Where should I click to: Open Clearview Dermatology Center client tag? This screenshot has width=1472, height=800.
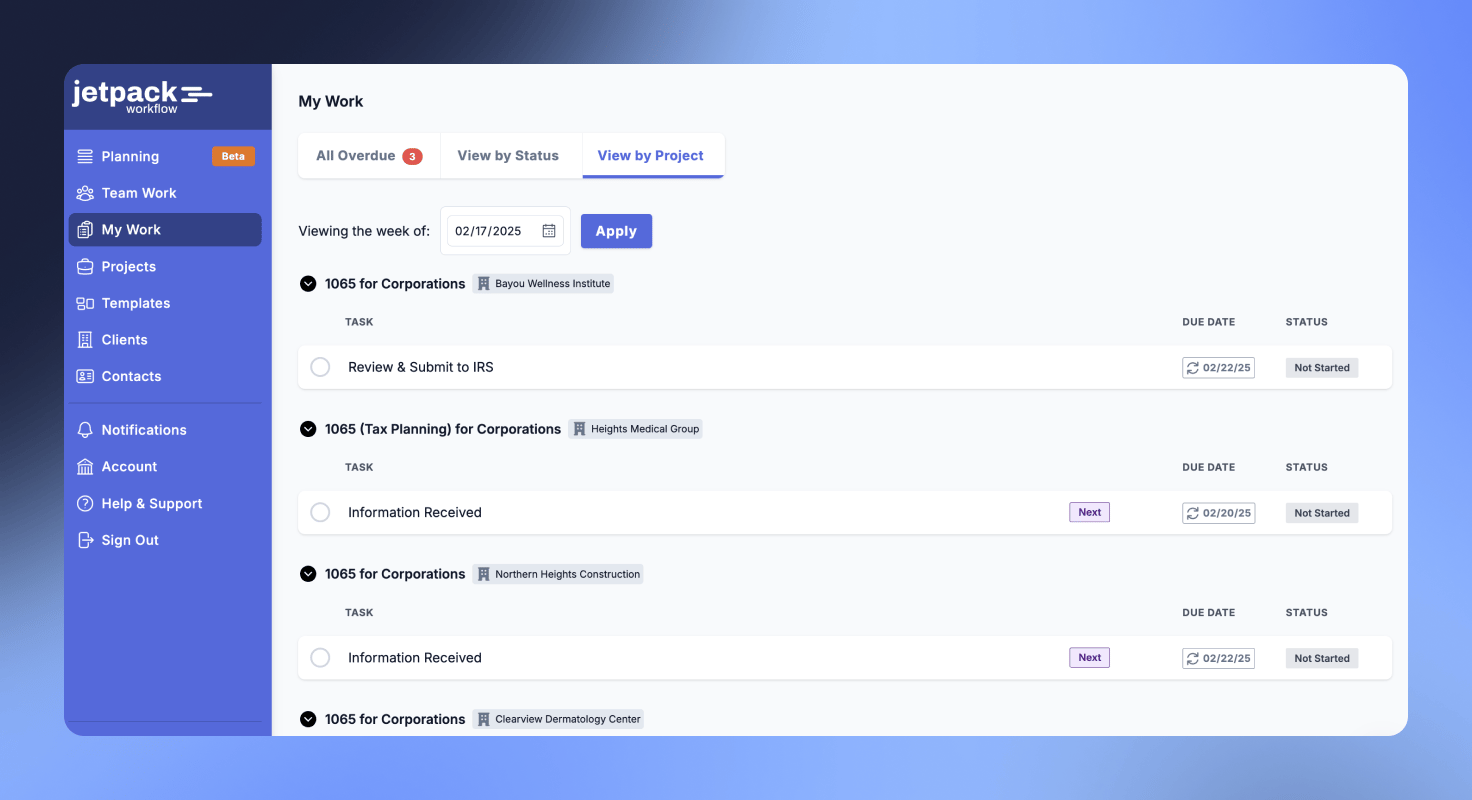click(558, 719)
